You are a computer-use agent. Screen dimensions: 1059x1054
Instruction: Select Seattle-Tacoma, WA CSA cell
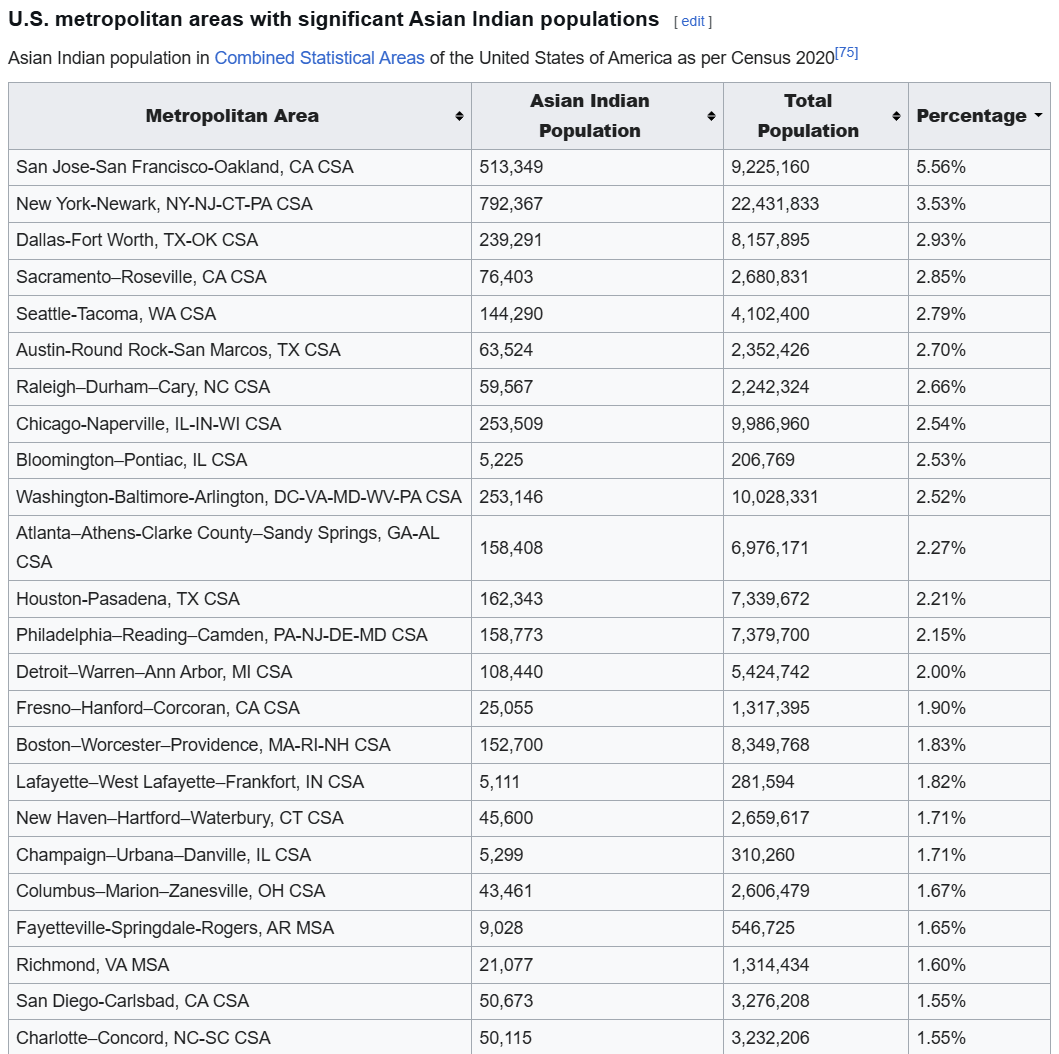[x=240, y=314]
